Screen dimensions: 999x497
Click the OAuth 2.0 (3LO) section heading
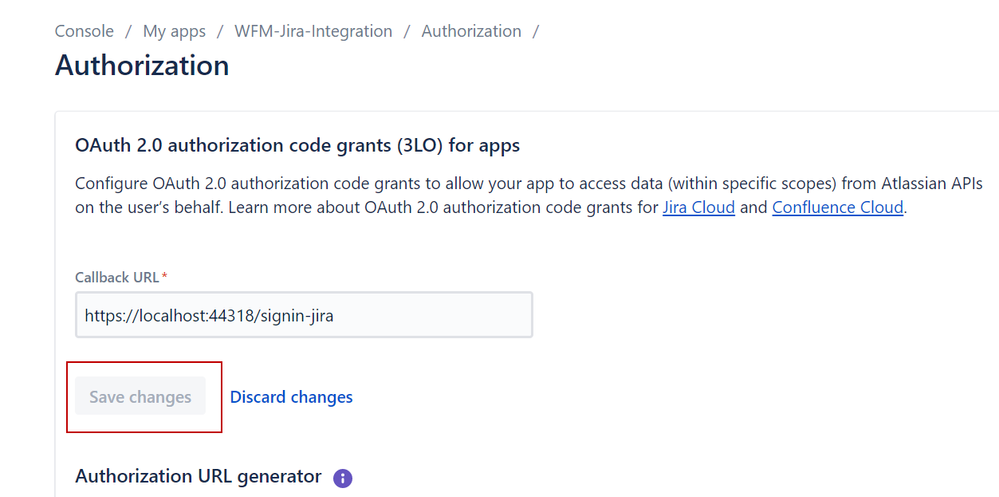[x=298, y=145]
